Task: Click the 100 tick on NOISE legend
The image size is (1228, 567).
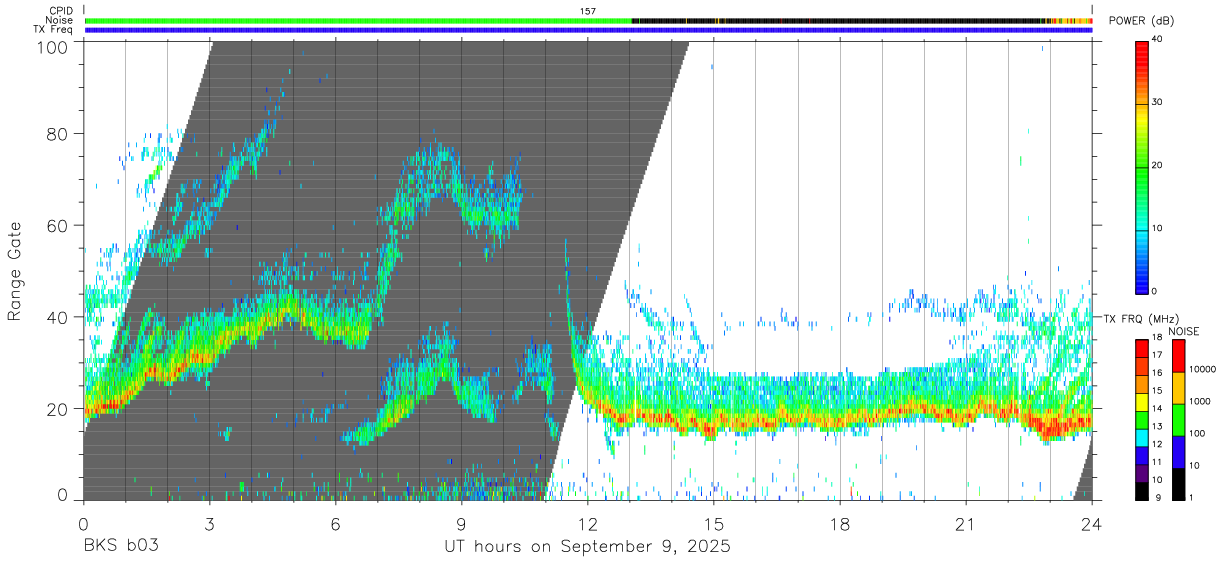Action: [x=1196, y=433]
